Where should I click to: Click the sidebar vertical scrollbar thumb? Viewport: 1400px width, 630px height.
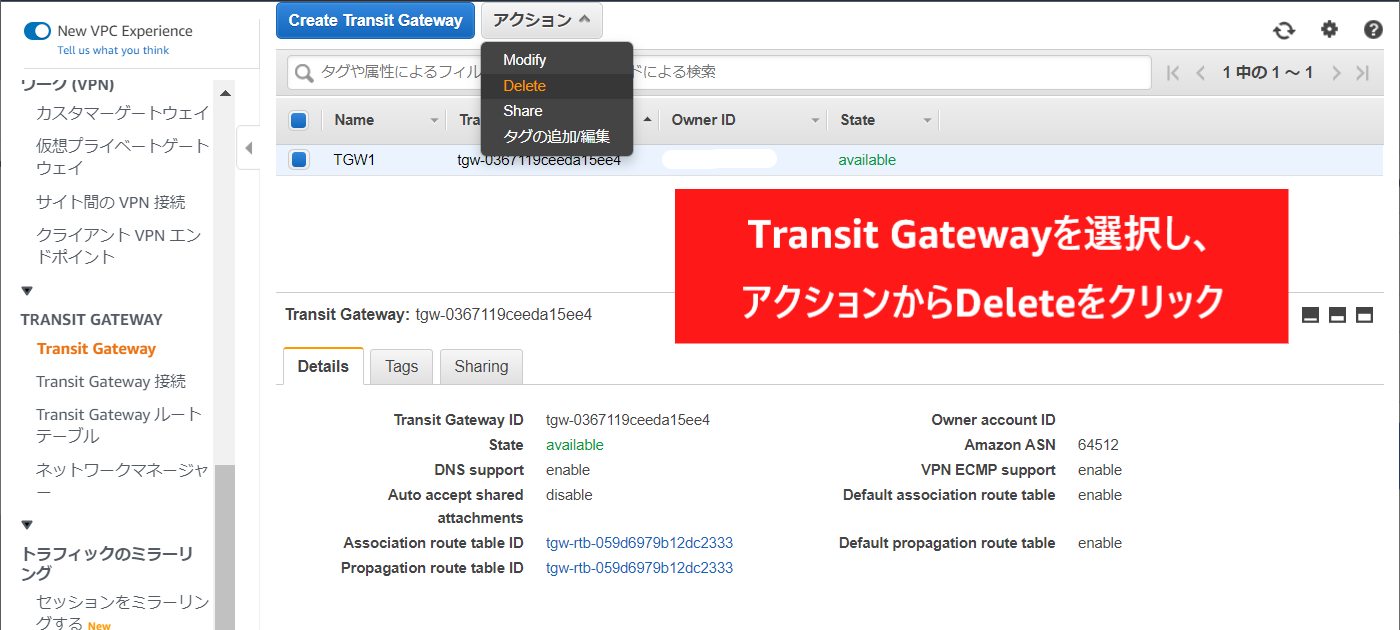coord(225,545)
